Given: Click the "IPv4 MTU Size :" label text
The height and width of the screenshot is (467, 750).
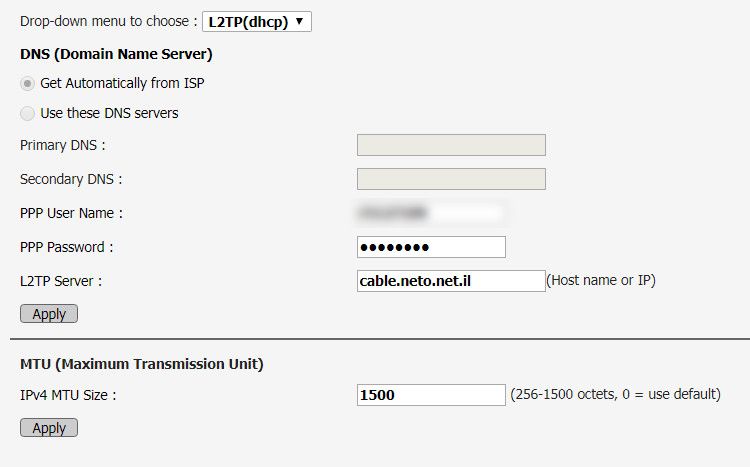Looking at the screenshot, I should tap(68, 395).
